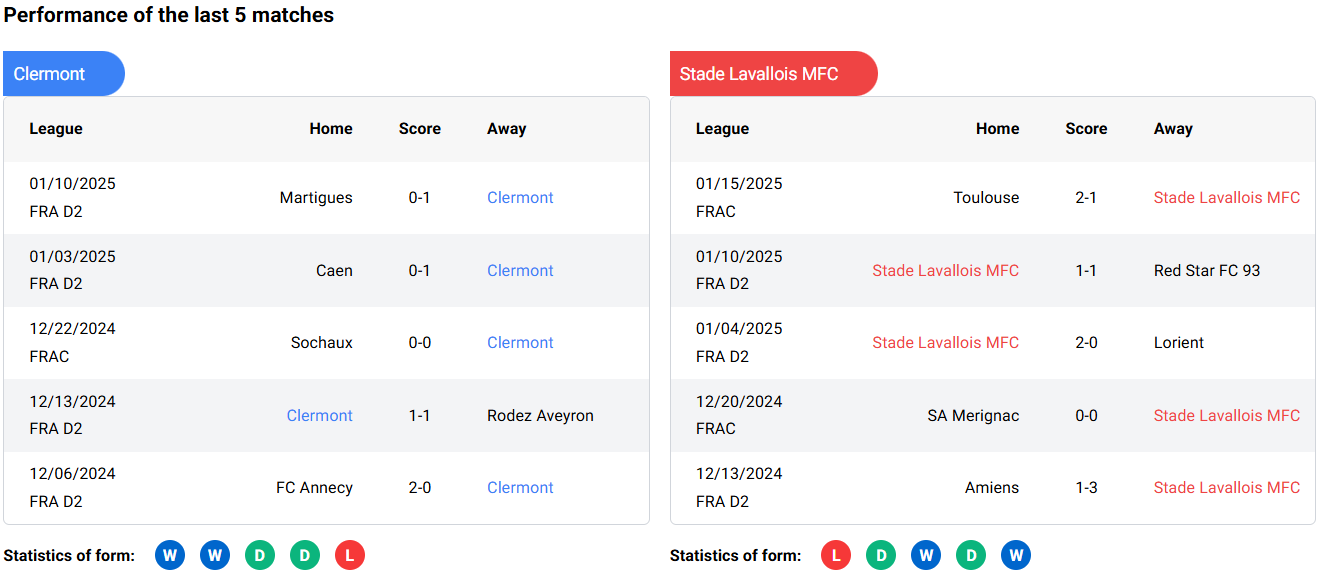Open Clermont home link against Rodez Aveyron
1322x581 pixels.
point(319,416)
